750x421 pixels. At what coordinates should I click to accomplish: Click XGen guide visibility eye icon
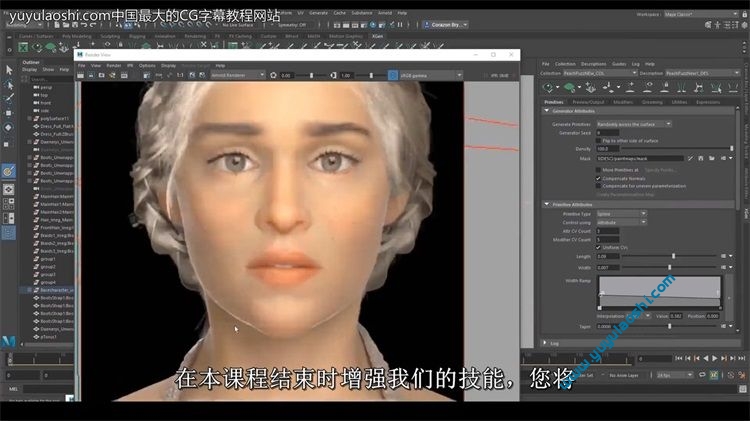pyautogui.click(x=648, y=87)
